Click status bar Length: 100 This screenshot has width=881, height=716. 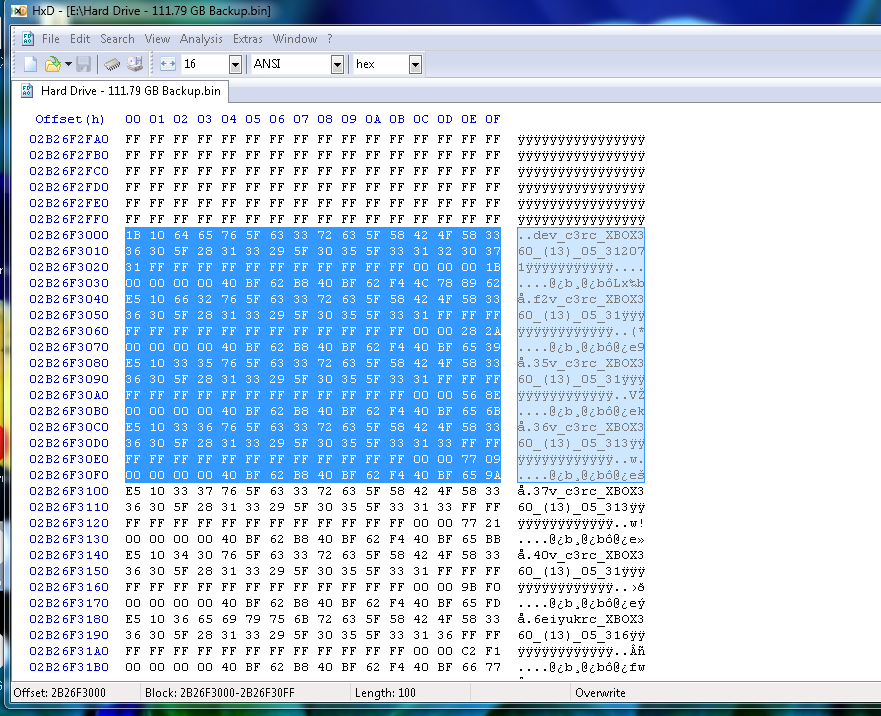pyautogui.click(x=385, y=692)
